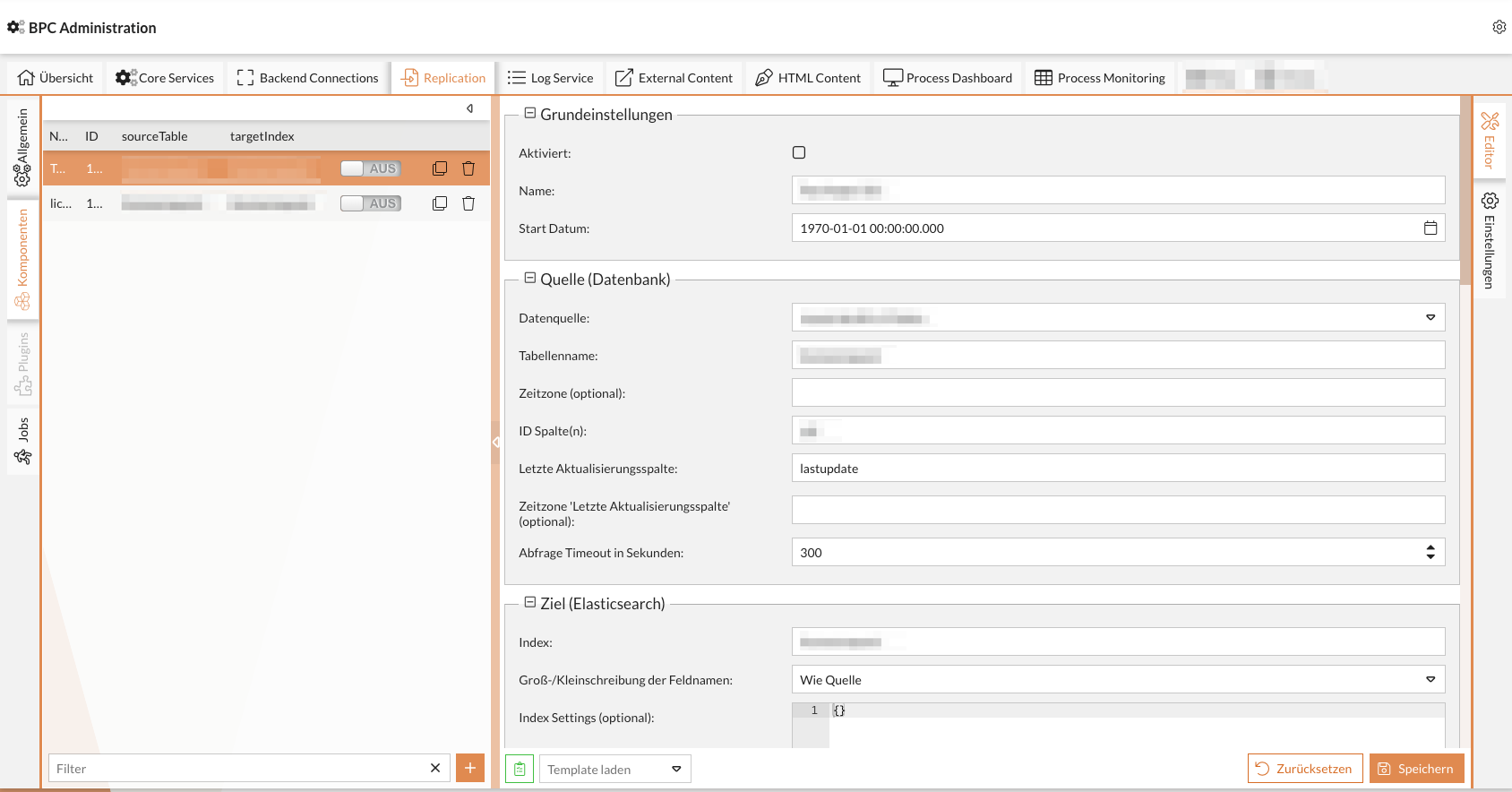Screen dimensions: 1512x792
Task: Adjust the Abfrage Timeout spinner arrows
Action: click(x=1430, y=553)
